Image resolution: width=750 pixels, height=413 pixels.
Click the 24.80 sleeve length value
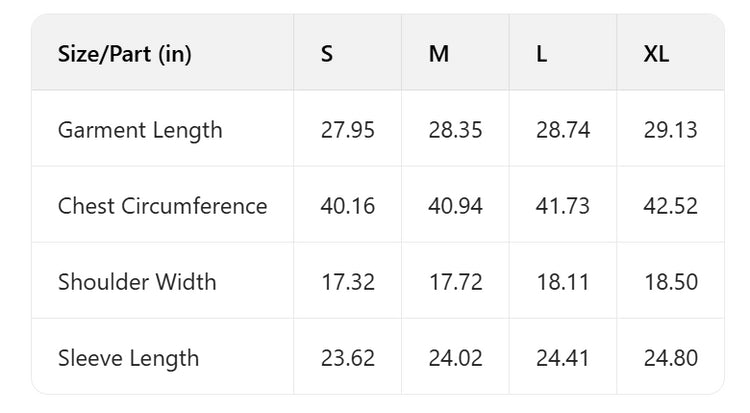coord(671,358)
